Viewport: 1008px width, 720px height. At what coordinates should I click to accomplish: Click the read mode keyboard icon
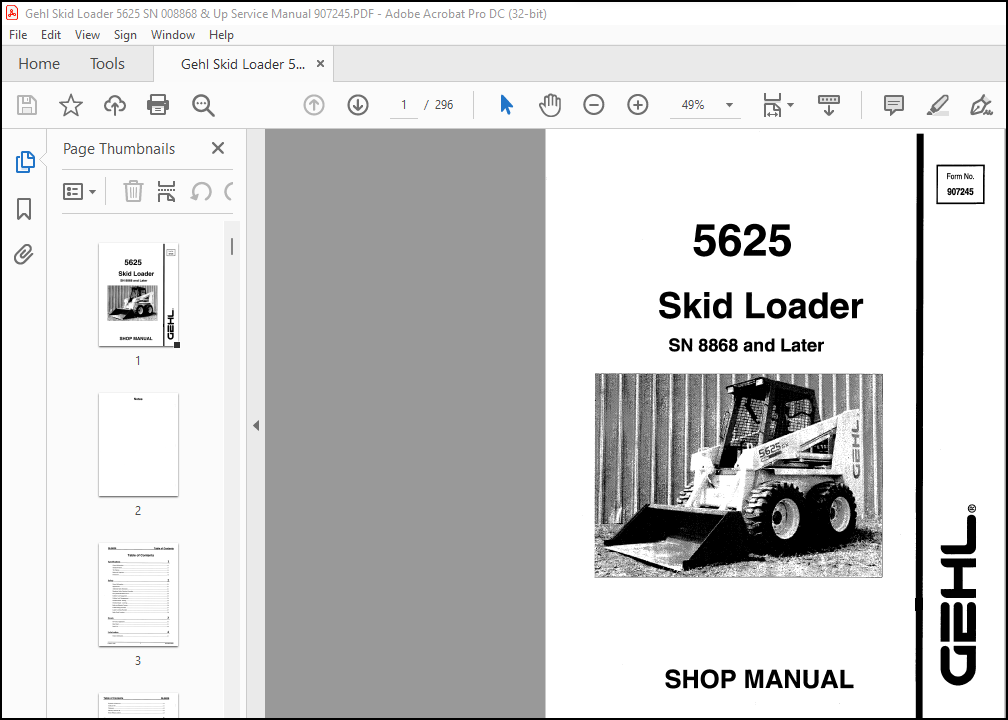click(829, 105)
